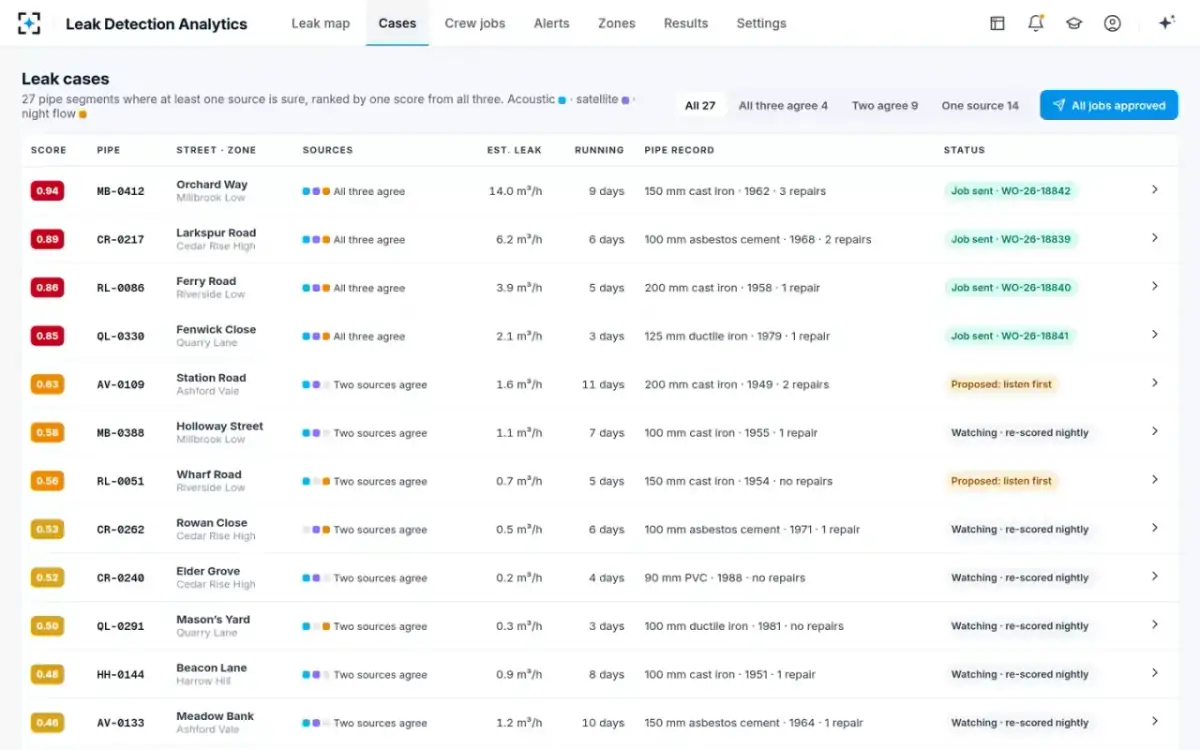Screen dimensions: 1200x750
Task: Sort by the Est. Leak column header
Action: [x=514, y=150]
